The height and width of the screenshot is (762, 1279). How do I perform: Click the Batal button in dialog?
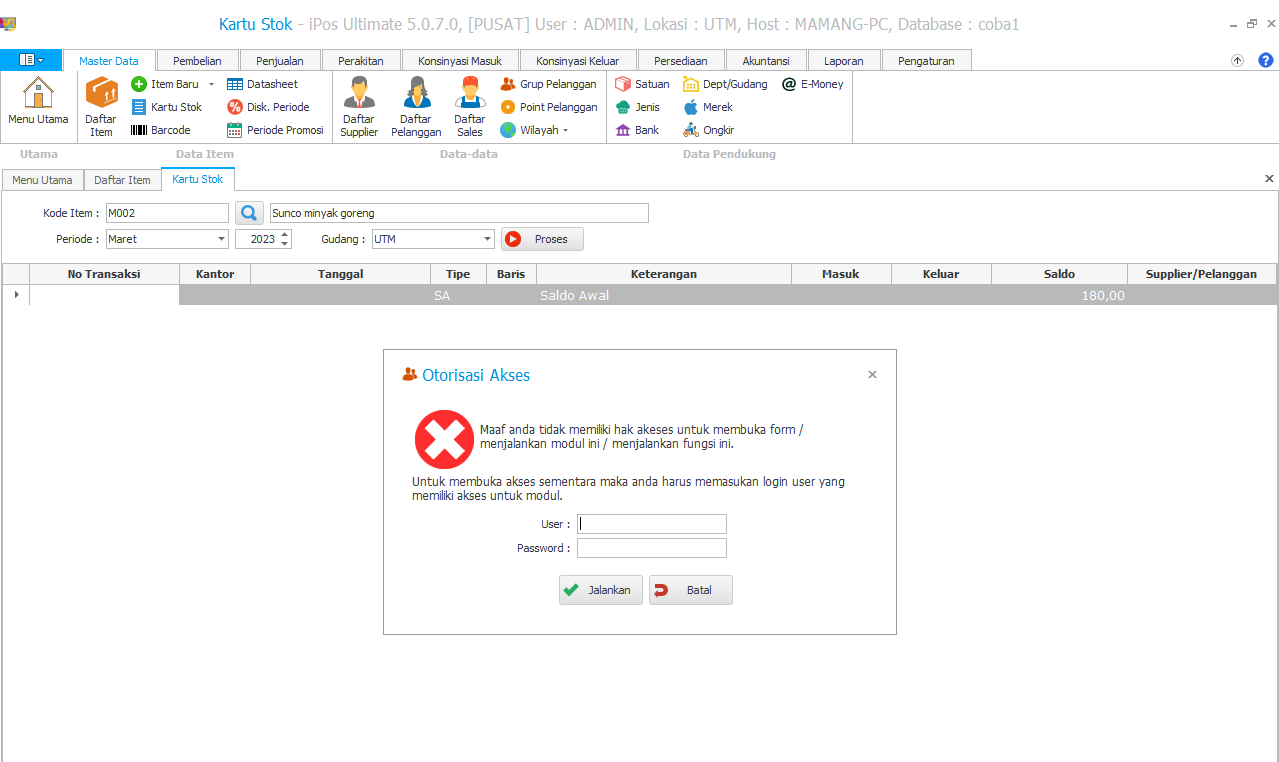coord(690,590)
